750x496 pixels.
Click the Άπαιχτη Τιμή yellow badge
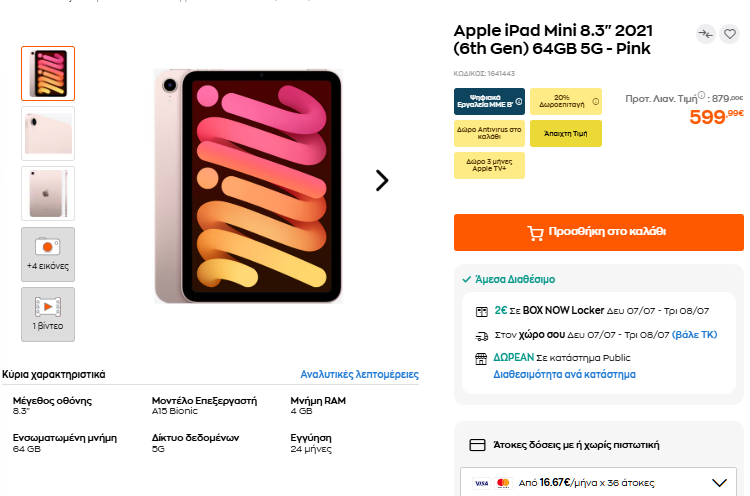point(566,133)
